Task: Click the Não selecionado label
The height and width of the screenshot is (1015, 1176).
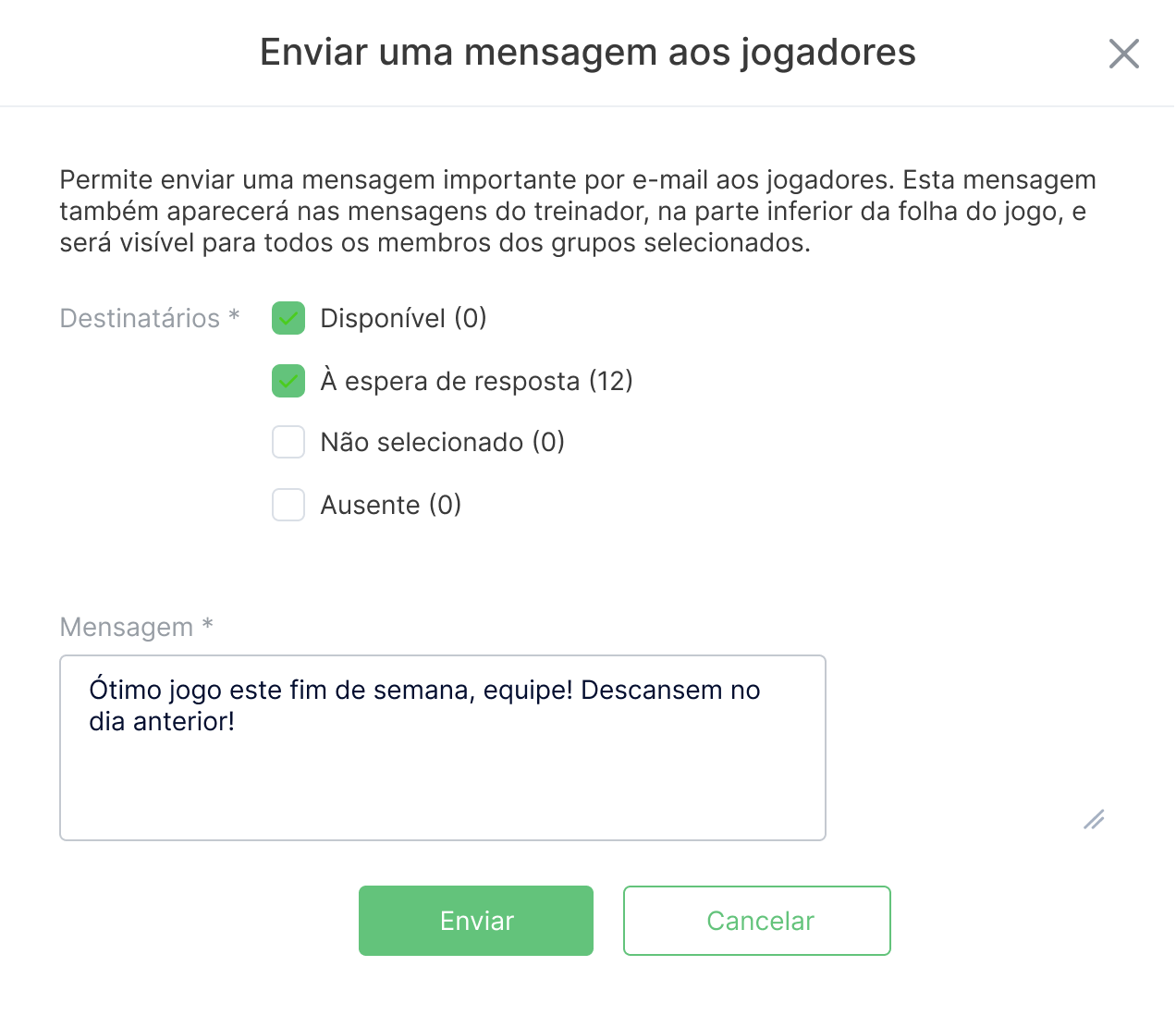Action: pos(441,442)
